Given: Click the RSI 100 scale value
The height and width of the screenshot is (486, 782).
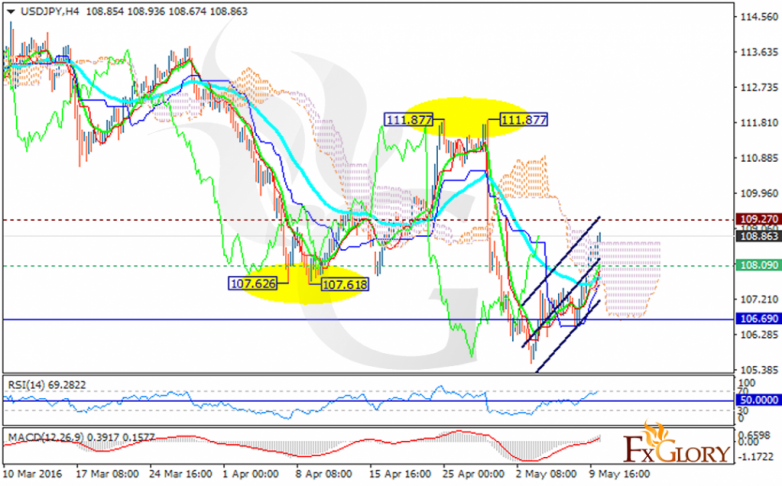Looking at the screenshot, I should [747, 383].
